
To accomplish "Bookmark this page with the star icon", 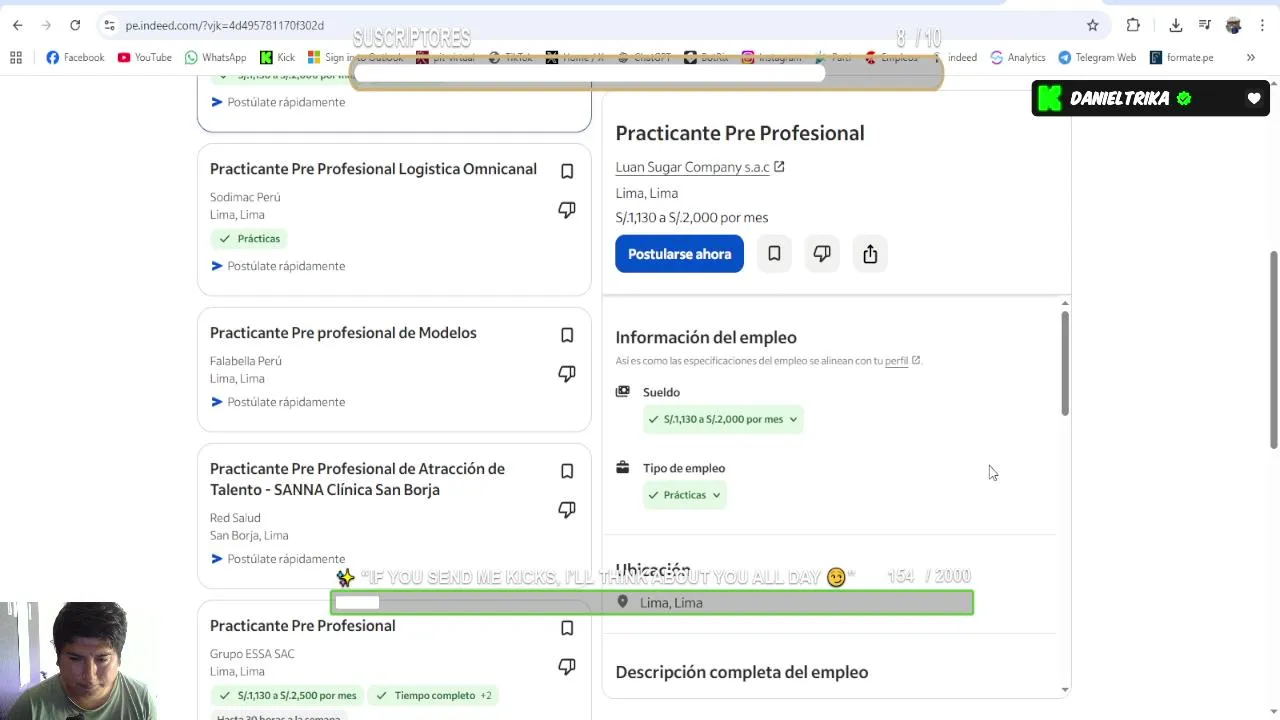I will tap(1093, 25).
